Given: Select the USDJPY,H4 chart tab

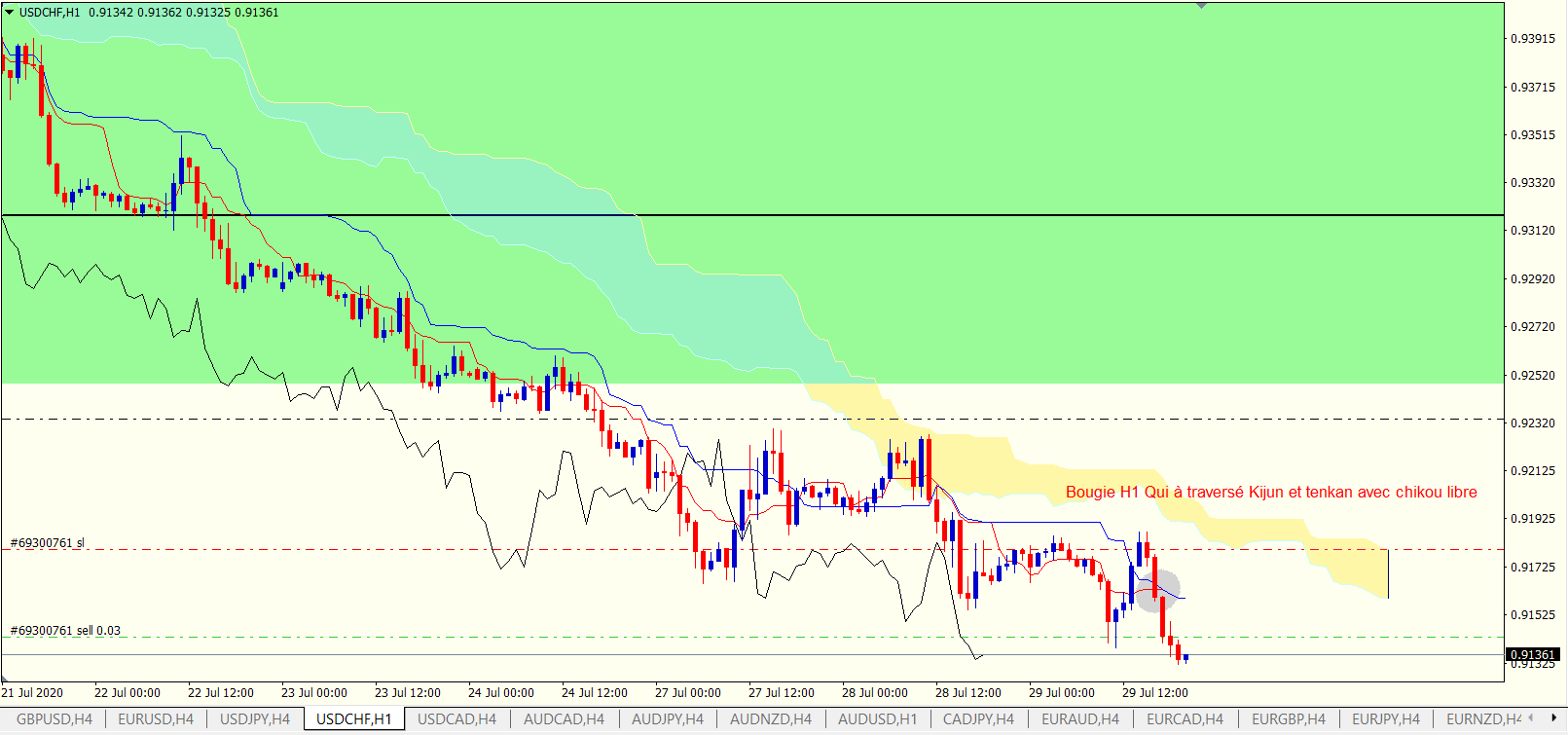Looking at the screenshot, I should [x=255, y=719].
